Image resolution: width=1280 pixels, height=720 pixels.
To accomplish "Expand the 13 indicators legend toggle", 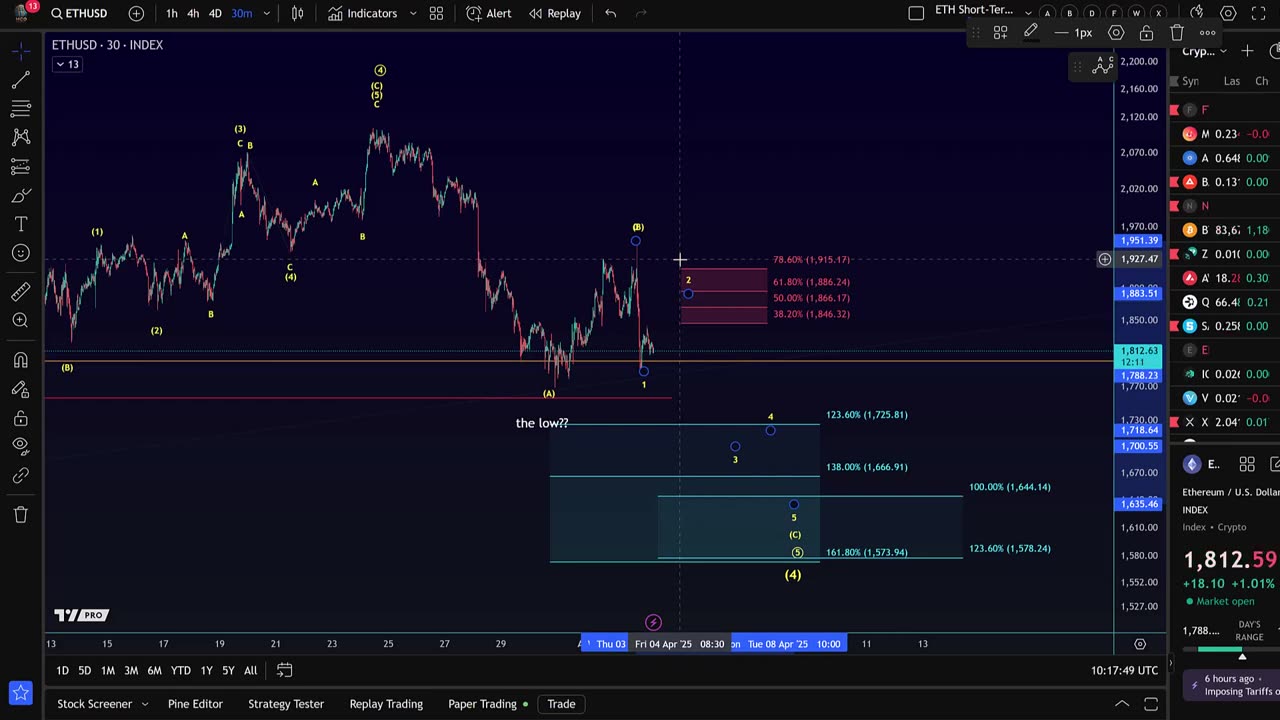I will pyautogui.click(x=67, y=64).
